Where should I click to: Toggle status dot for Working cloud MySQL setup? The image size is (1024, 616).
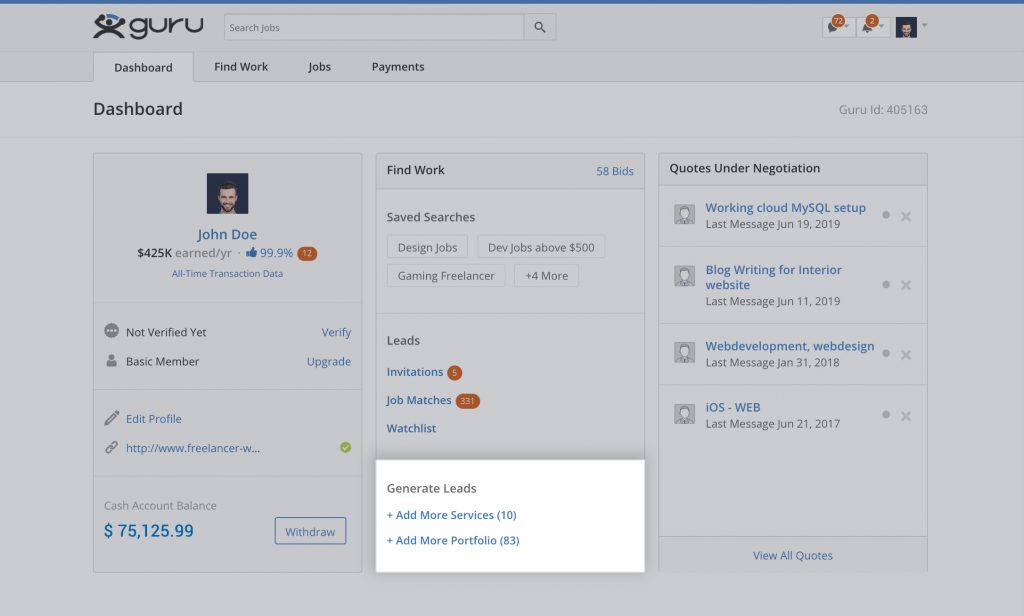886,215
